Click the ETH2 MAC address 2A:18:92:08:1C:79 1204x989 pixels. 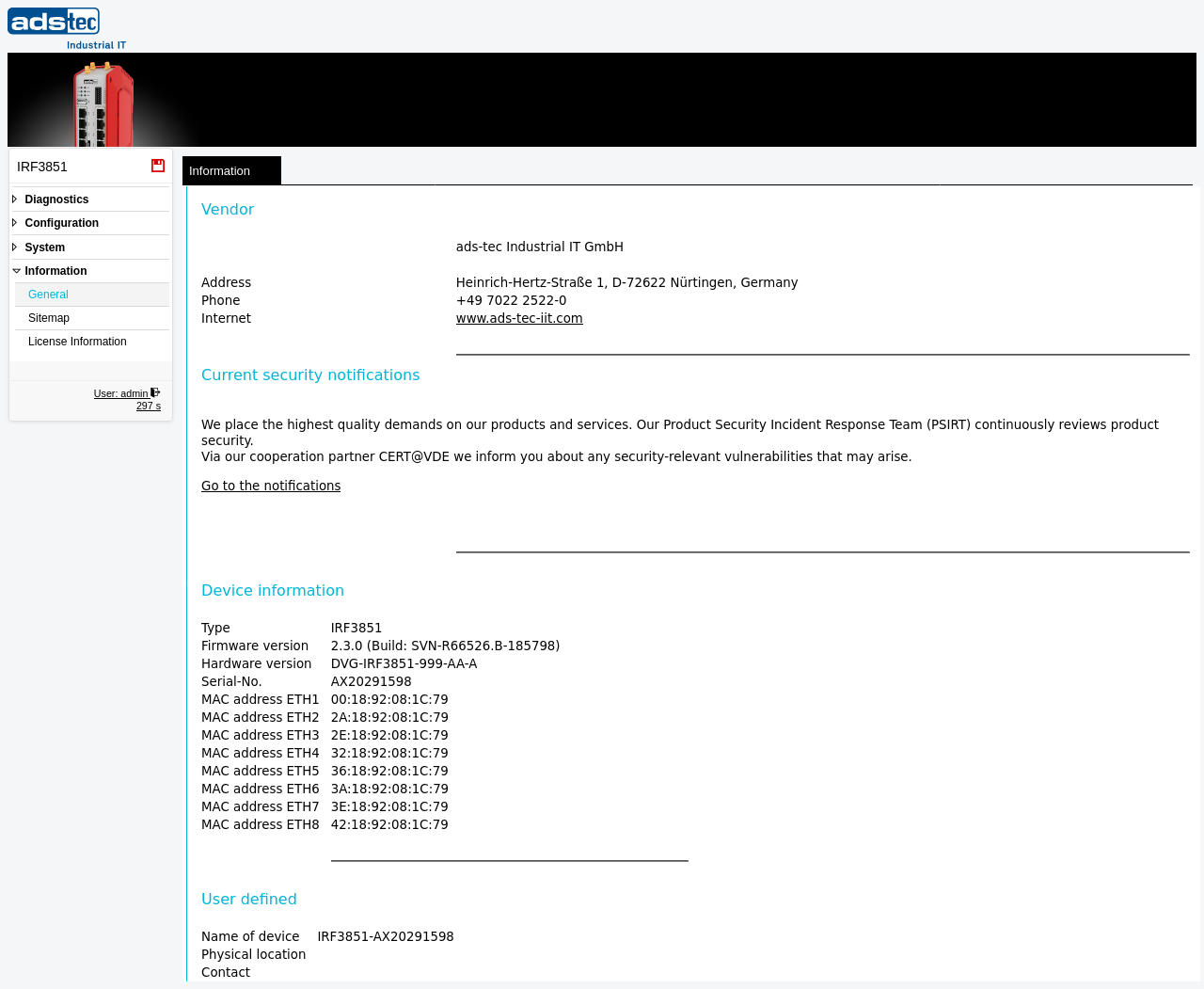[x=389, y=717]
